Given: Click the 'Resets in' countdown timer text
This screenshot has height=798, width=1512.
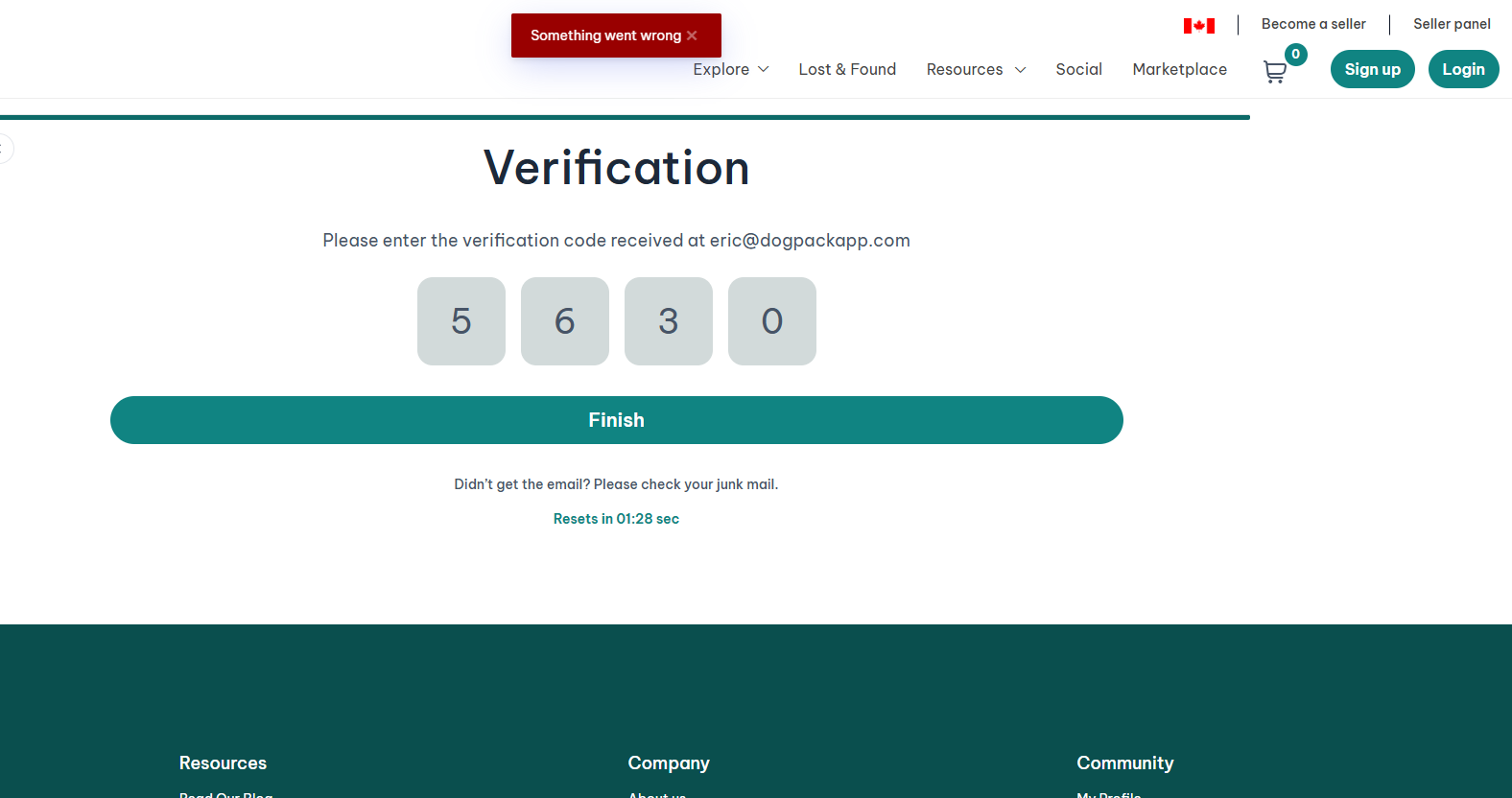Looking at the screenshot, I should [x=616, y=519].
